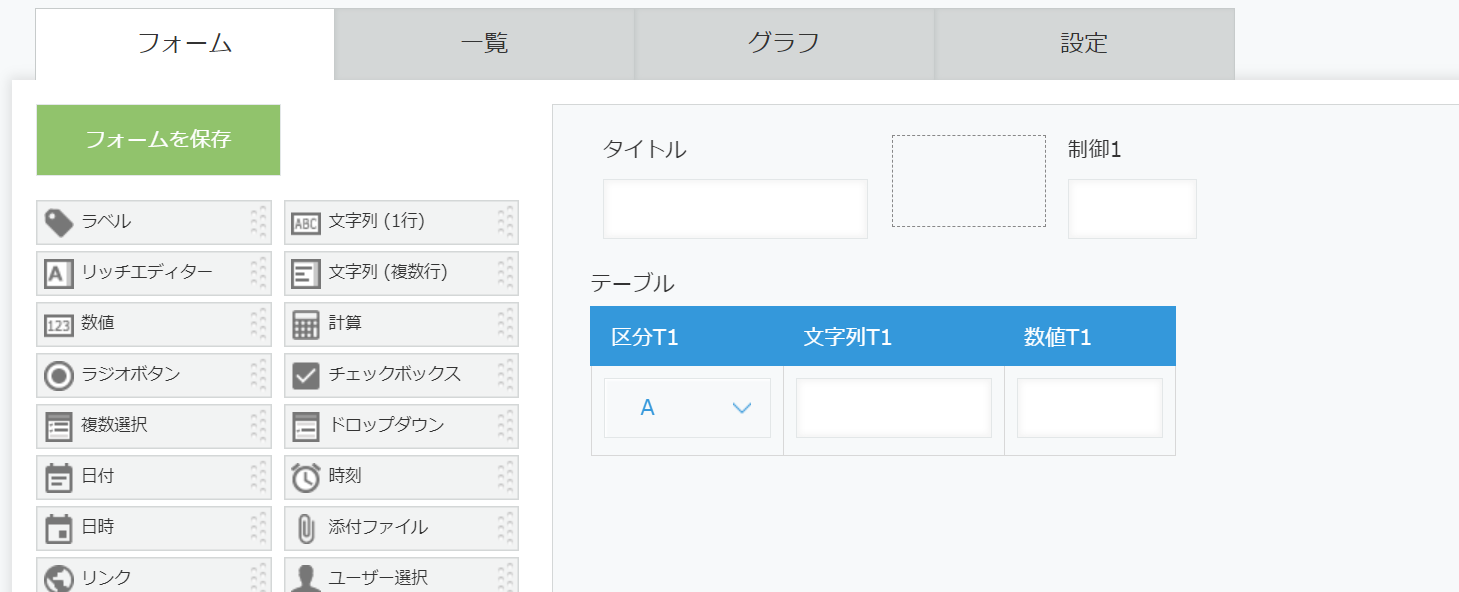Image resolution: width=1459 pixels, height=592 pixels.
Task: Switch to the フォーム tab
Action: [185, 44]
